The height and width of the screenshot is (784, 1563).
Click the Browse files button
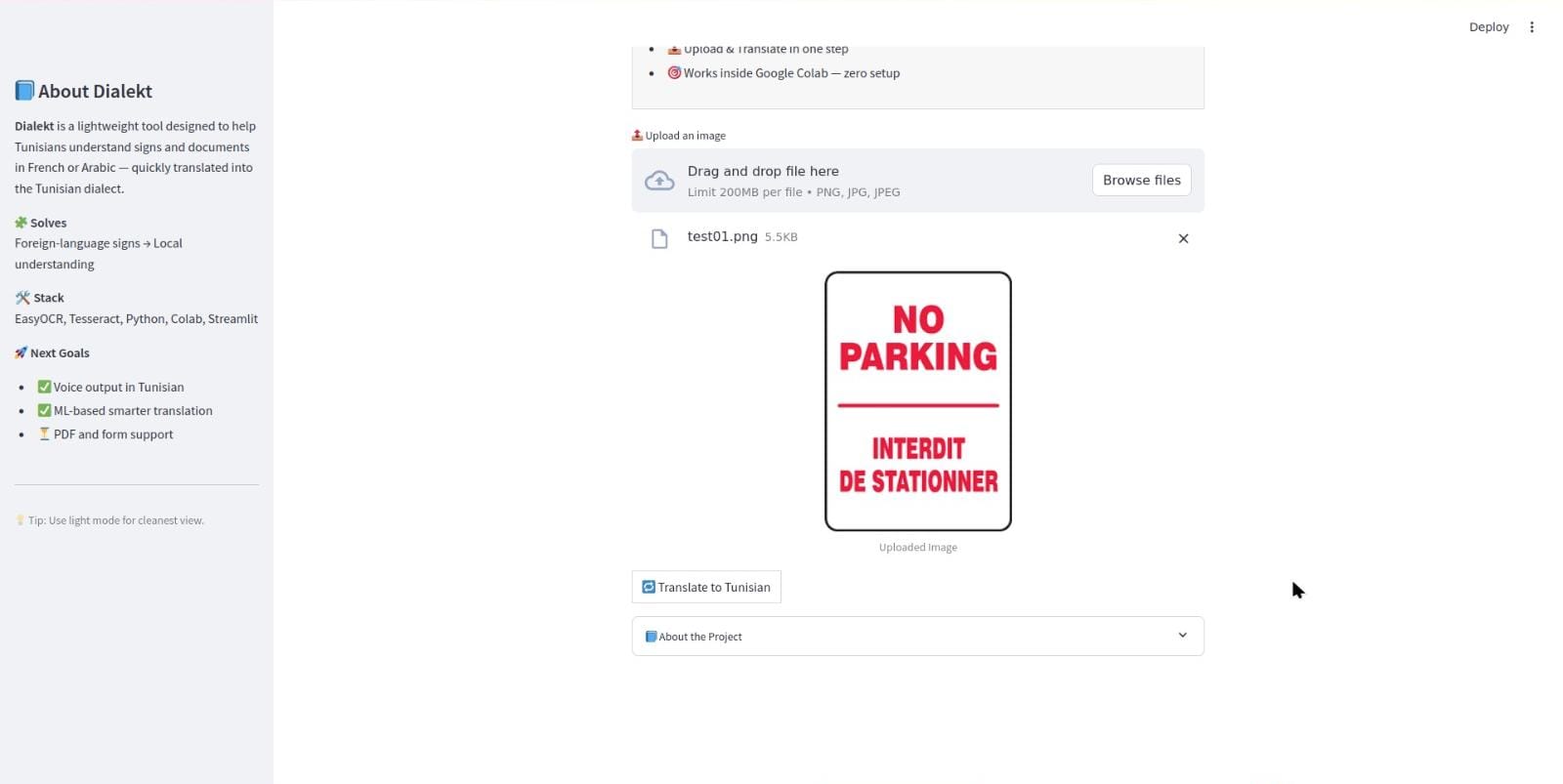tap(1141, 181)
